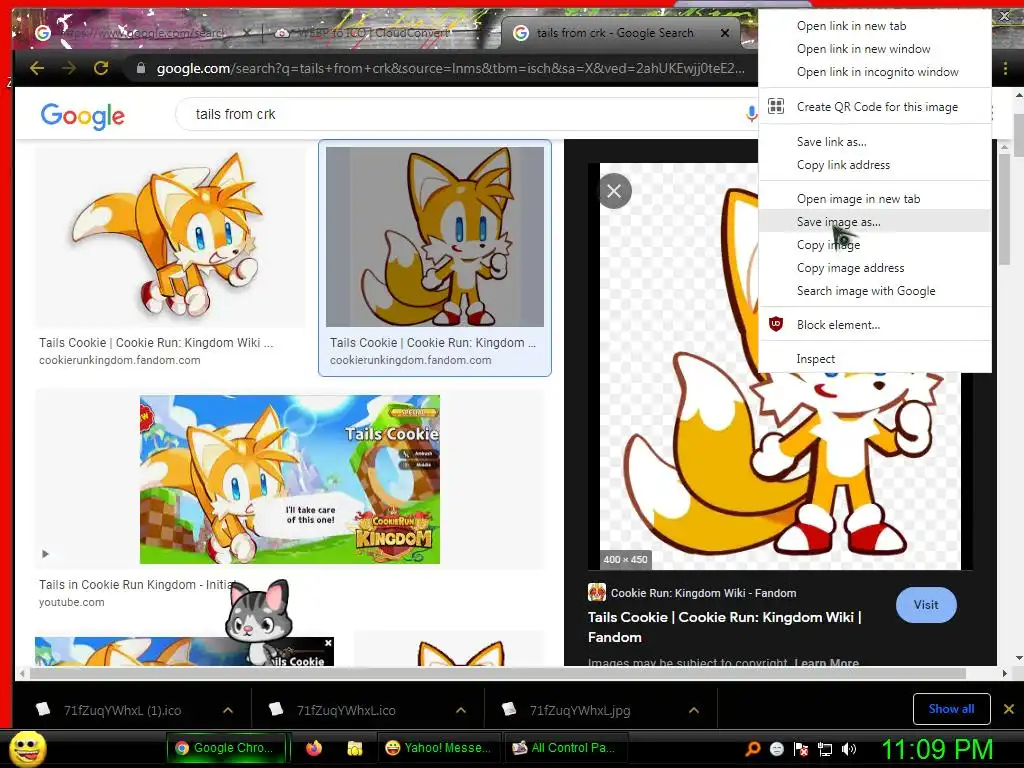Image resolution: width=1024 pixels, height=768 pixels.
Task: Close the image preview panel X
Action: coord(614,191)
